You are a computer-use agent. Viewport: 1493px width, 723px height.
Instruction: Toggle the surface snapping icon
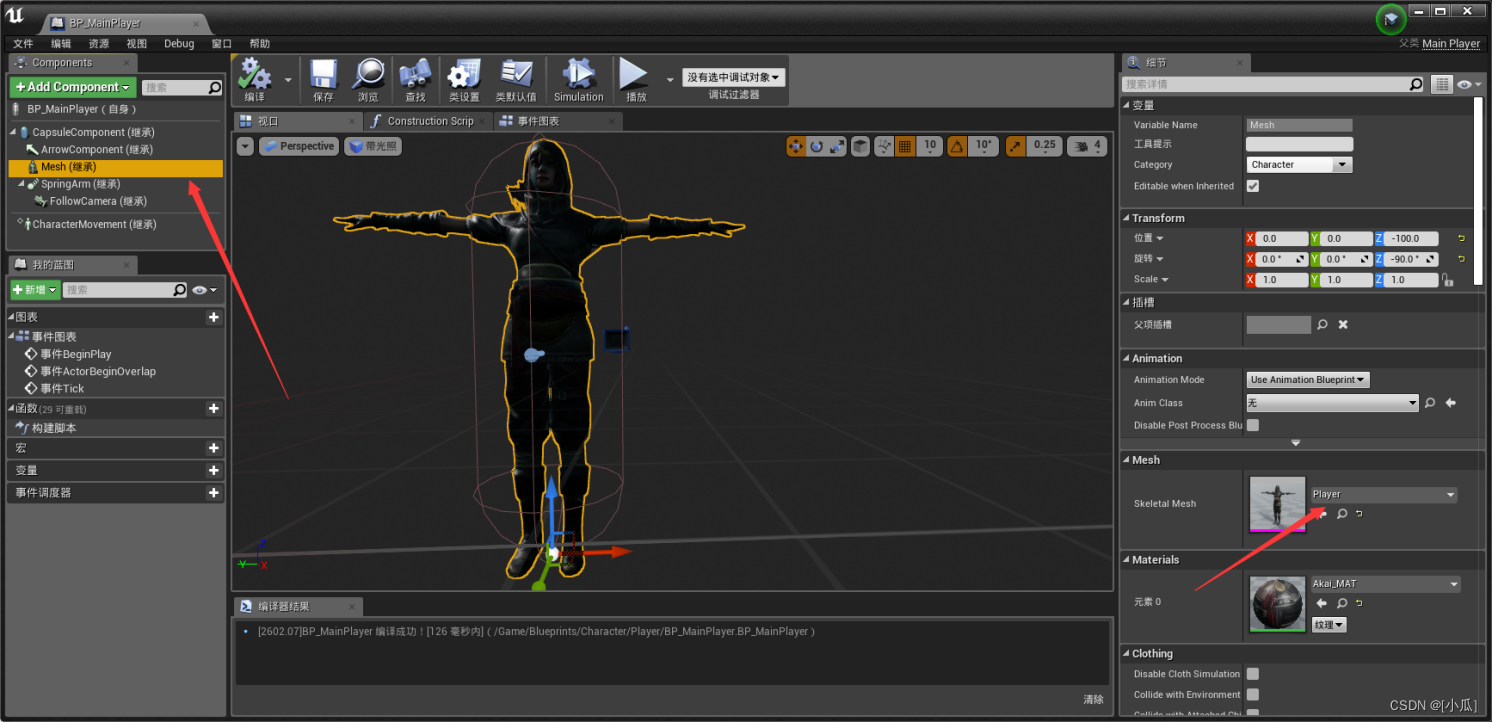pyautogui.click(x=884, y=146)
